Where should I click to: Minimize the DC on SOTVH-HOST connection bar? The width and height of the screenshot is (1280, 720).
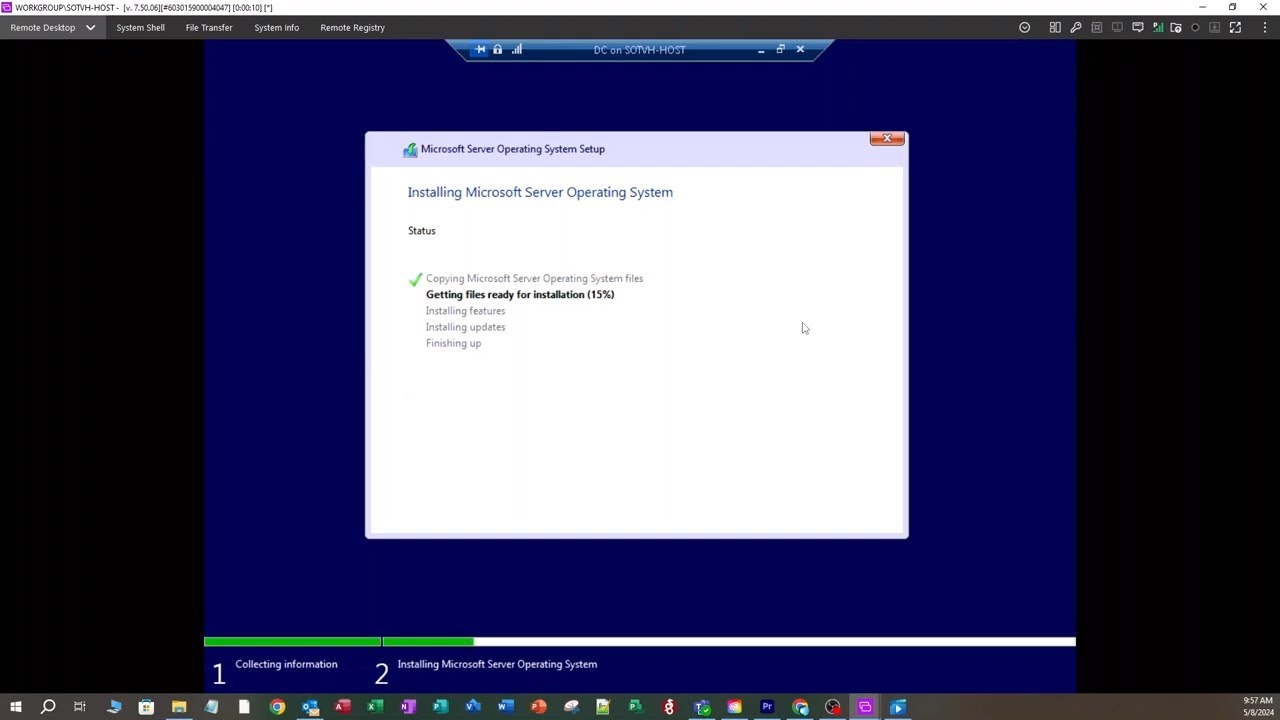tap(761, 50)
